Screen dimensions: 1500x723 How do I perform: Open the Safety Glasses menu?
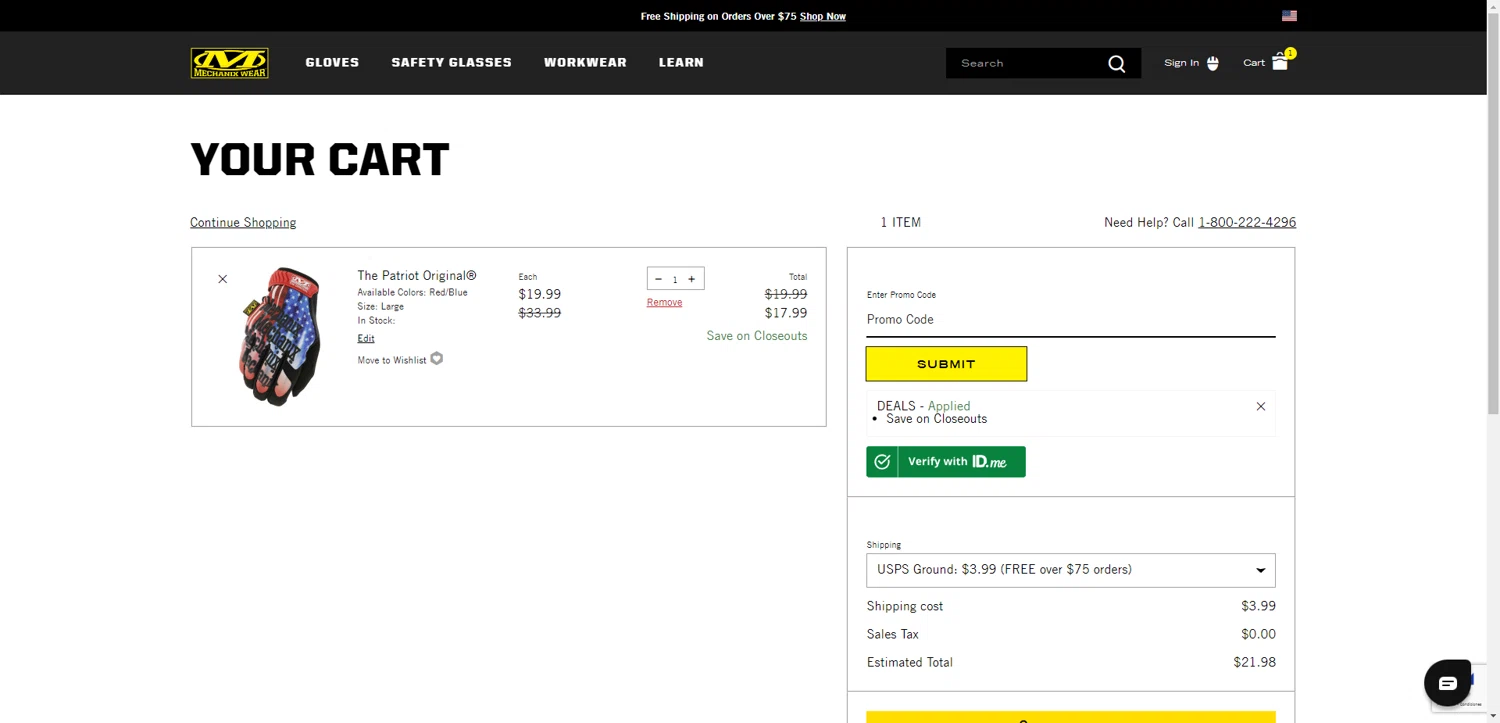[451, 62]
